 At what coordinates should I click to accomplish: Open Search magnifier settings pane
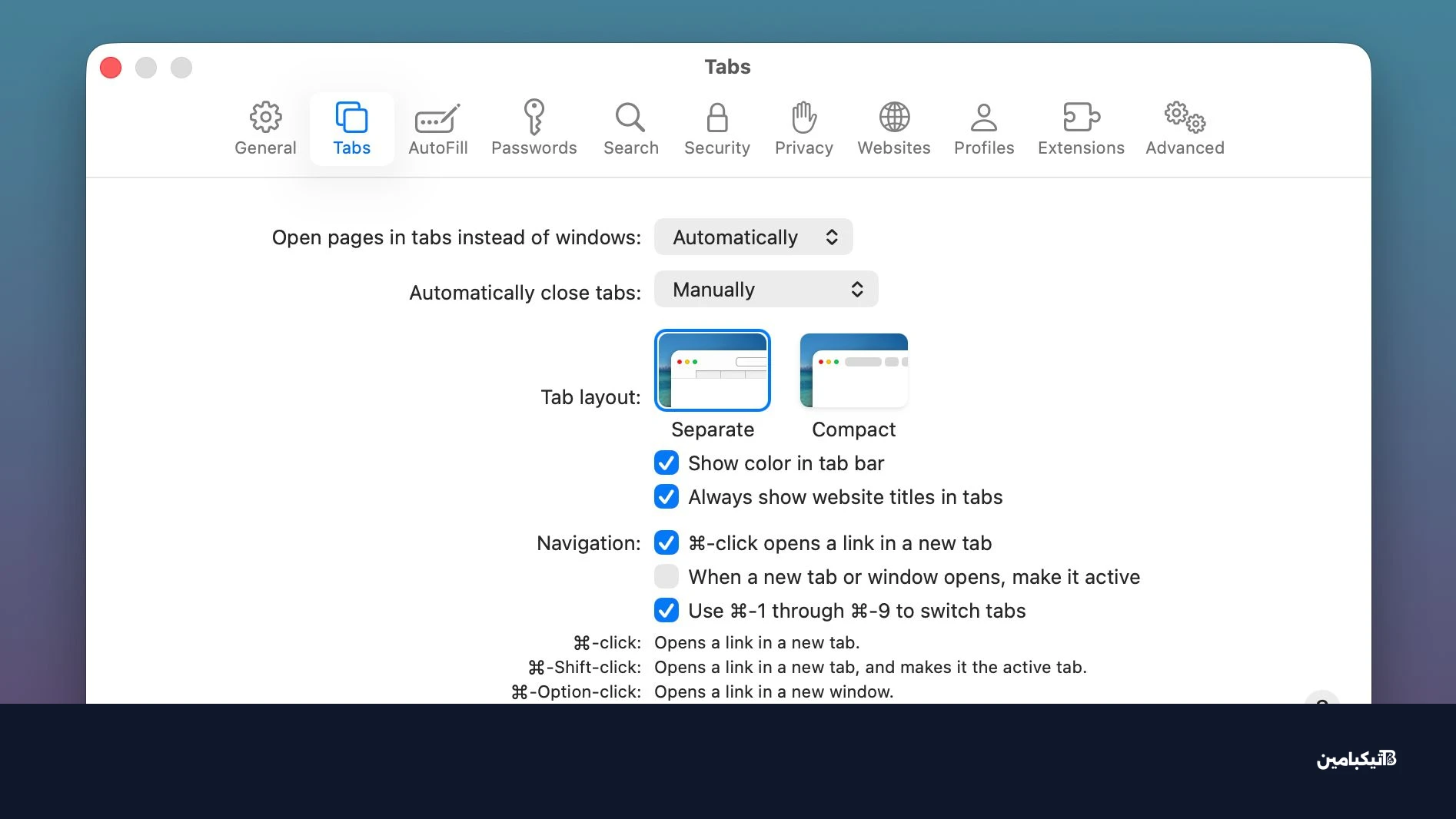630,128
